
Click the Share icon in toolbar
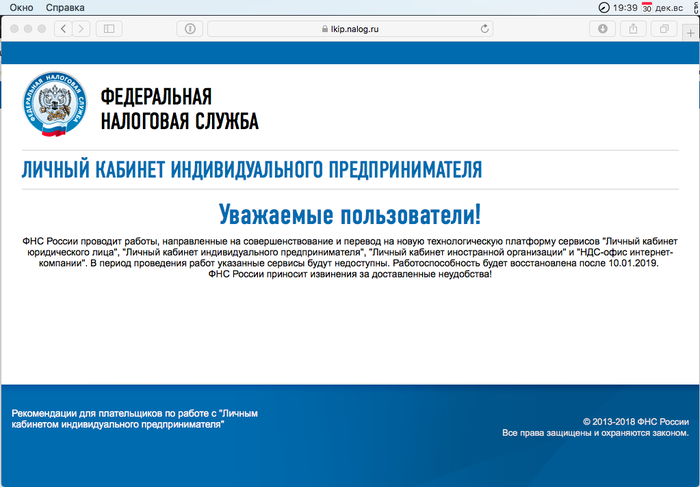point(634,29)
